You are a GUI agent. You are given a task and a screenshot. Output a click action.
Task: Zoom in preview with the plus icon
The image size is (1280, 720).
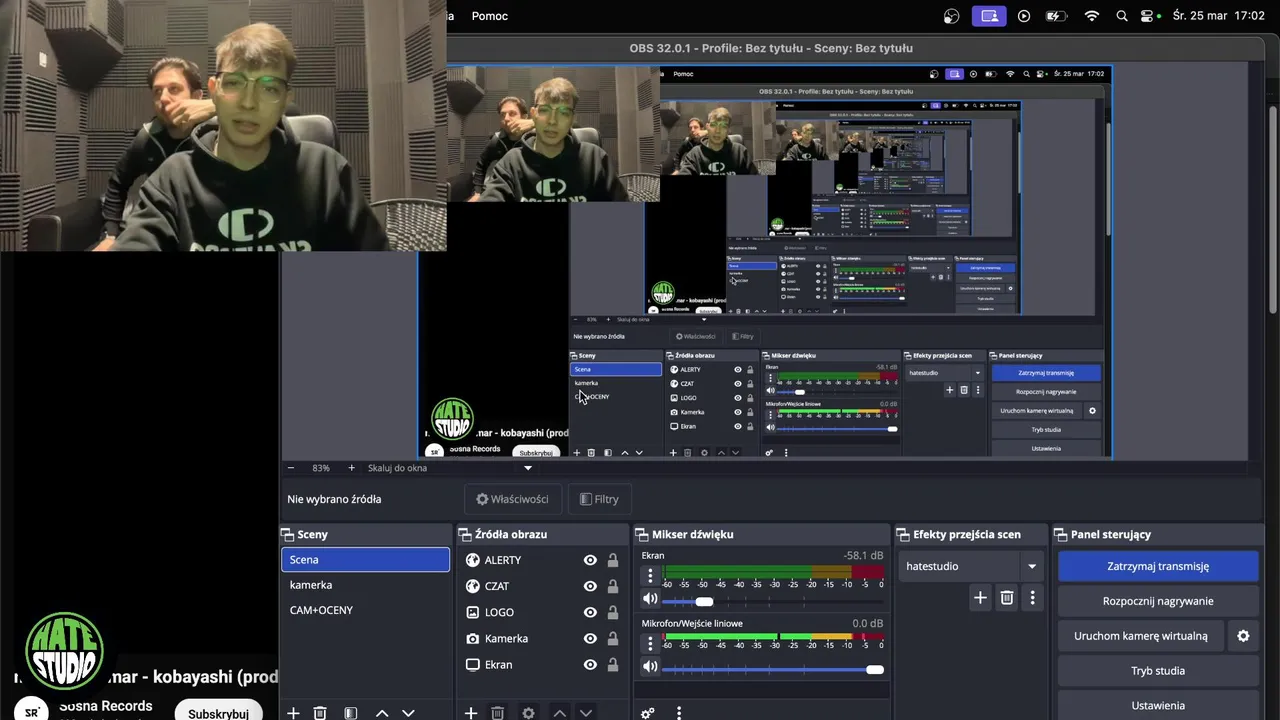tap(351, 468)
